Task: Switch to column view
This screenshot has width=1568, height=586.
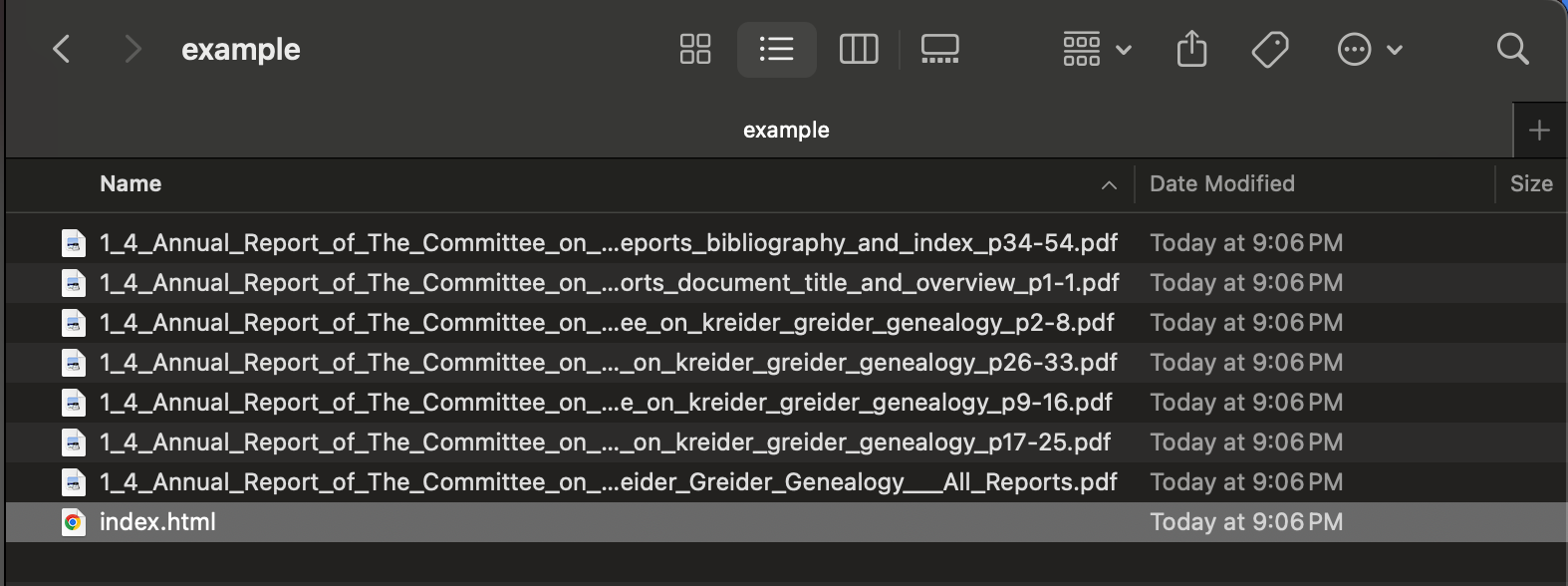Action: (x=859, y=49)
